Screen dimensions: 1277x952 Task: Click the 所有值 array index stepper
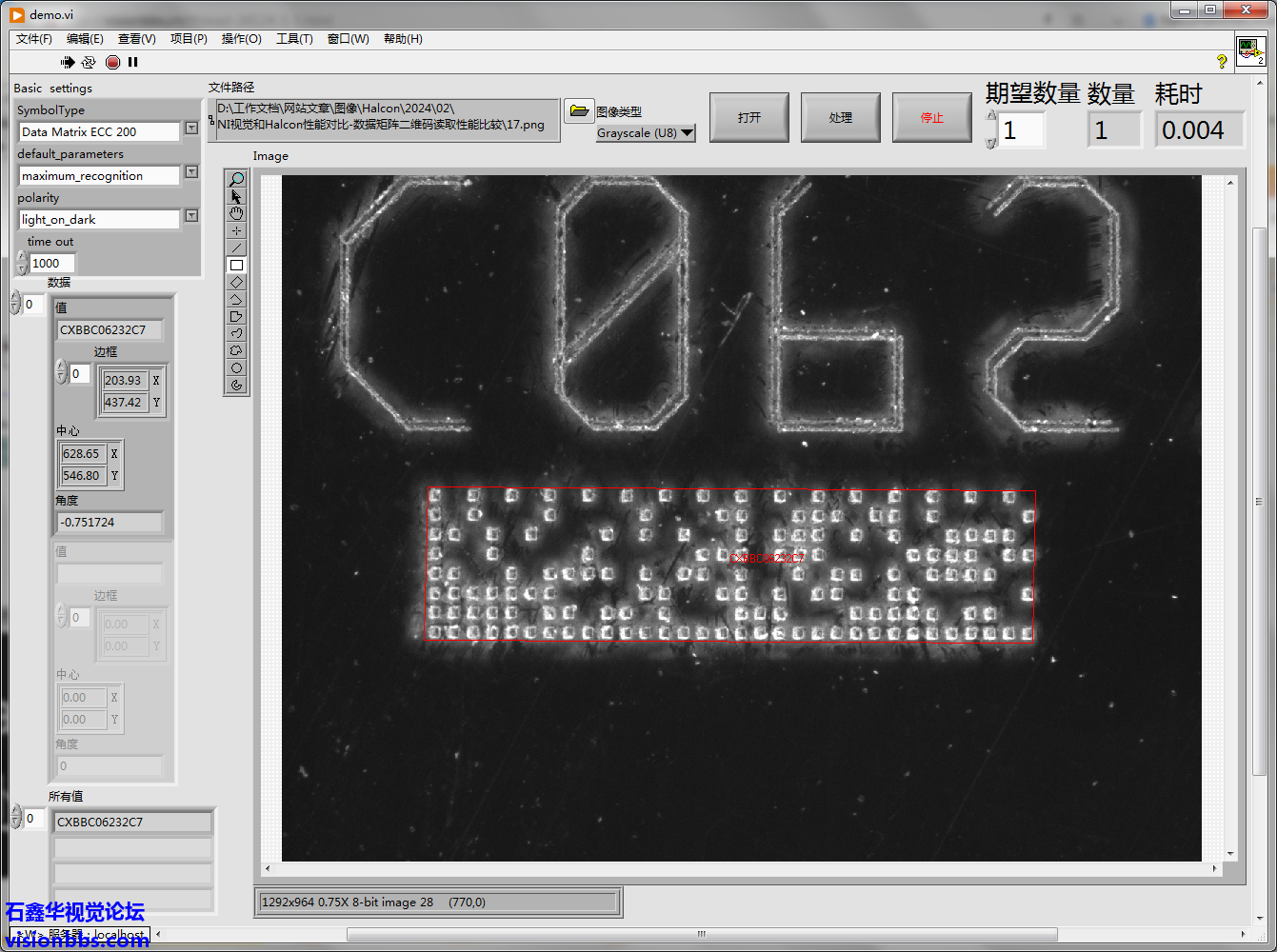(16, 817)
